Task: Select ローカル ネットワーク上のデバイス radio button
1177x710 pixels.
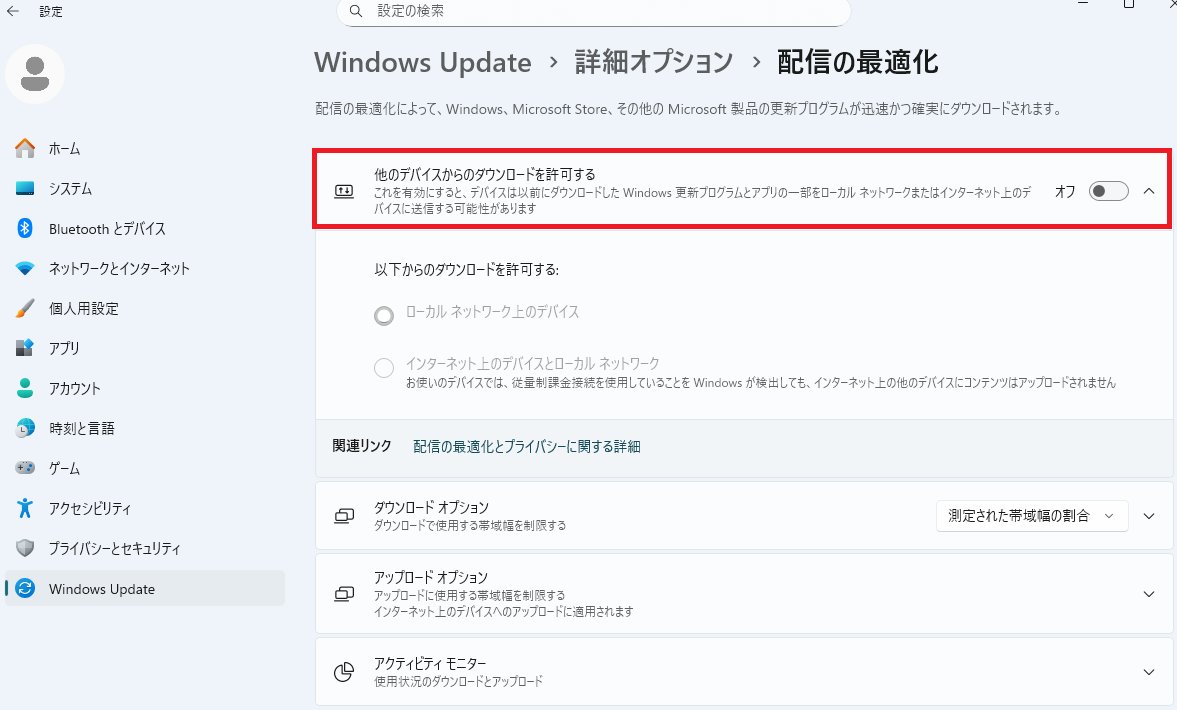Action: (x=384, y=315)
